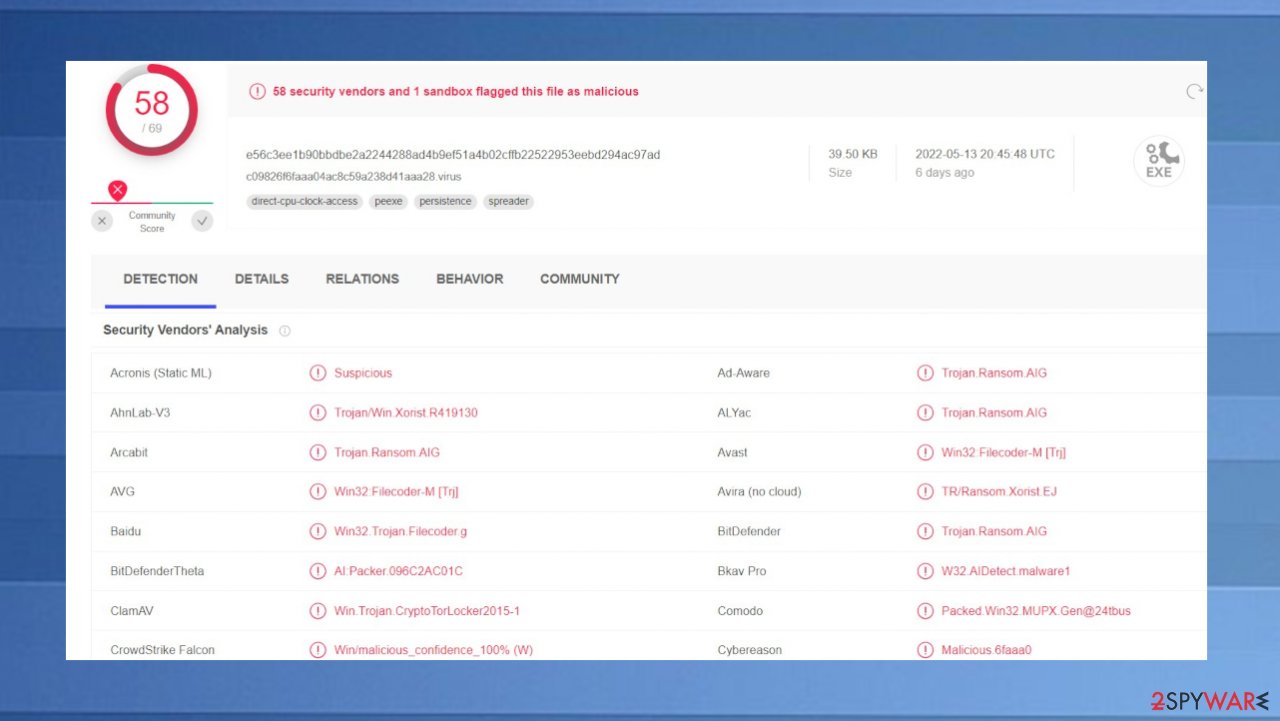Click the red community score marker
Viewport: 1280px width, 721px height.
117,190
